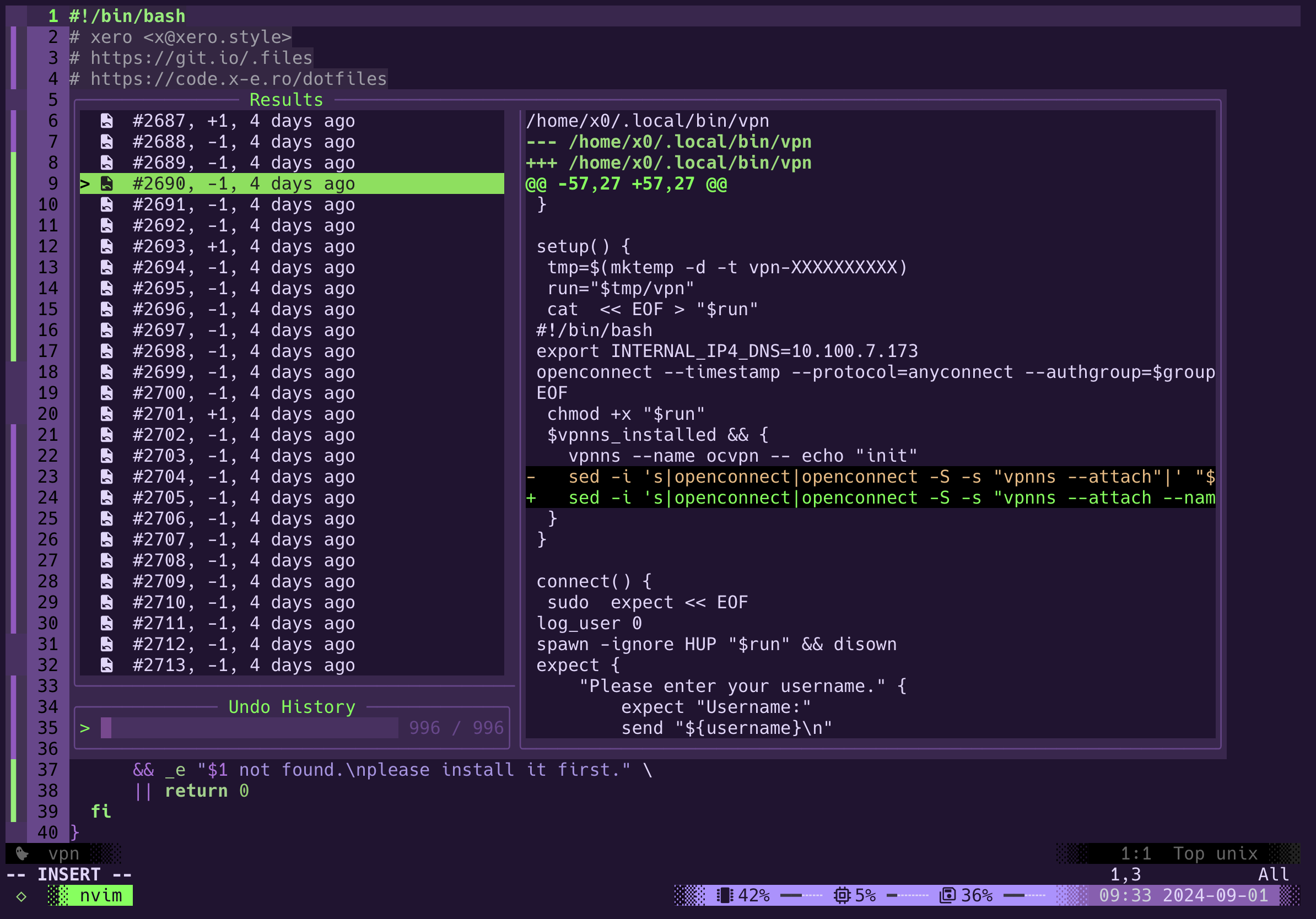Click the https://code.x-e.ro/dotfiles comment URL
The image size is (1316, 919).
[x=239, y=78]
